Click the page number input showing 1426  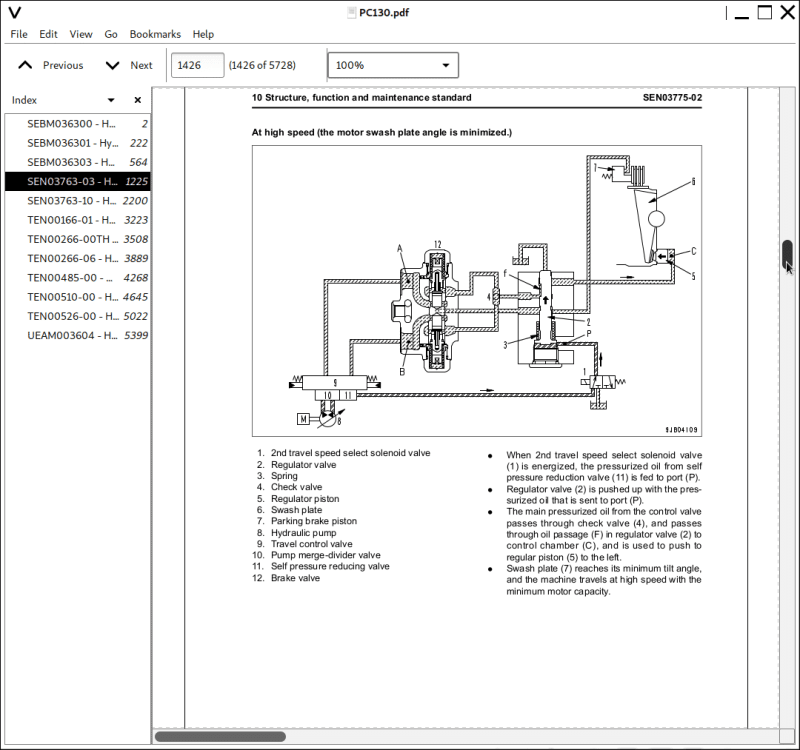click(197, 64)
